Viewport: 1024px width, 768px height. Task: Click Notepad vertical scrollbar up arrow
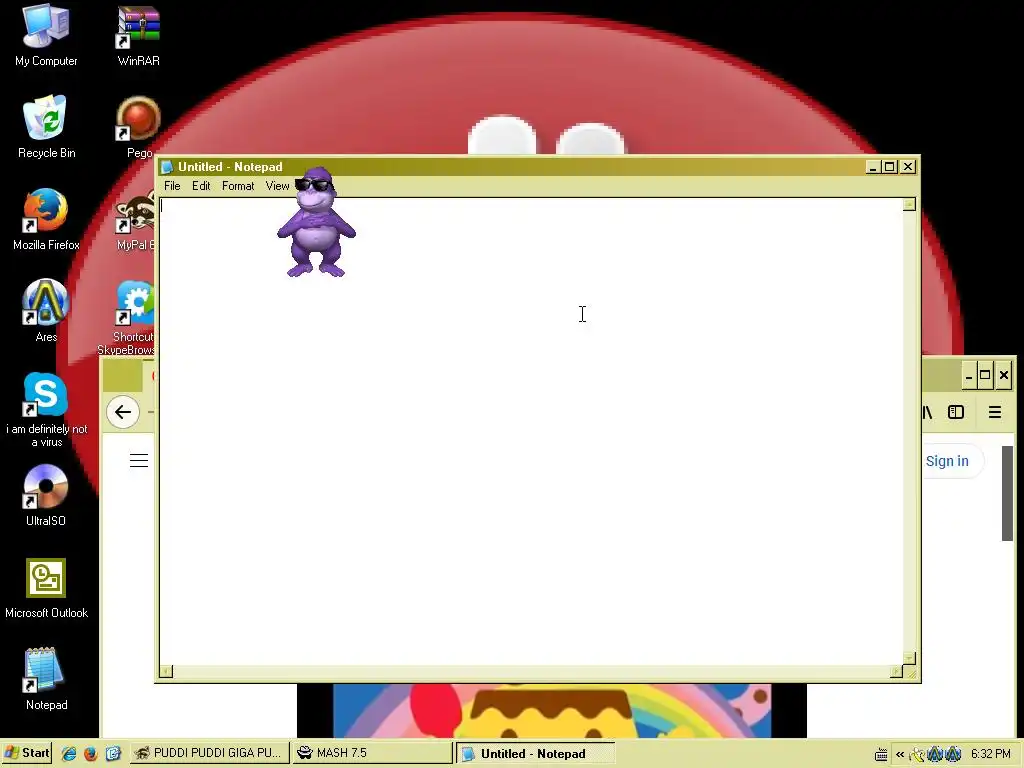coord(909,204)
